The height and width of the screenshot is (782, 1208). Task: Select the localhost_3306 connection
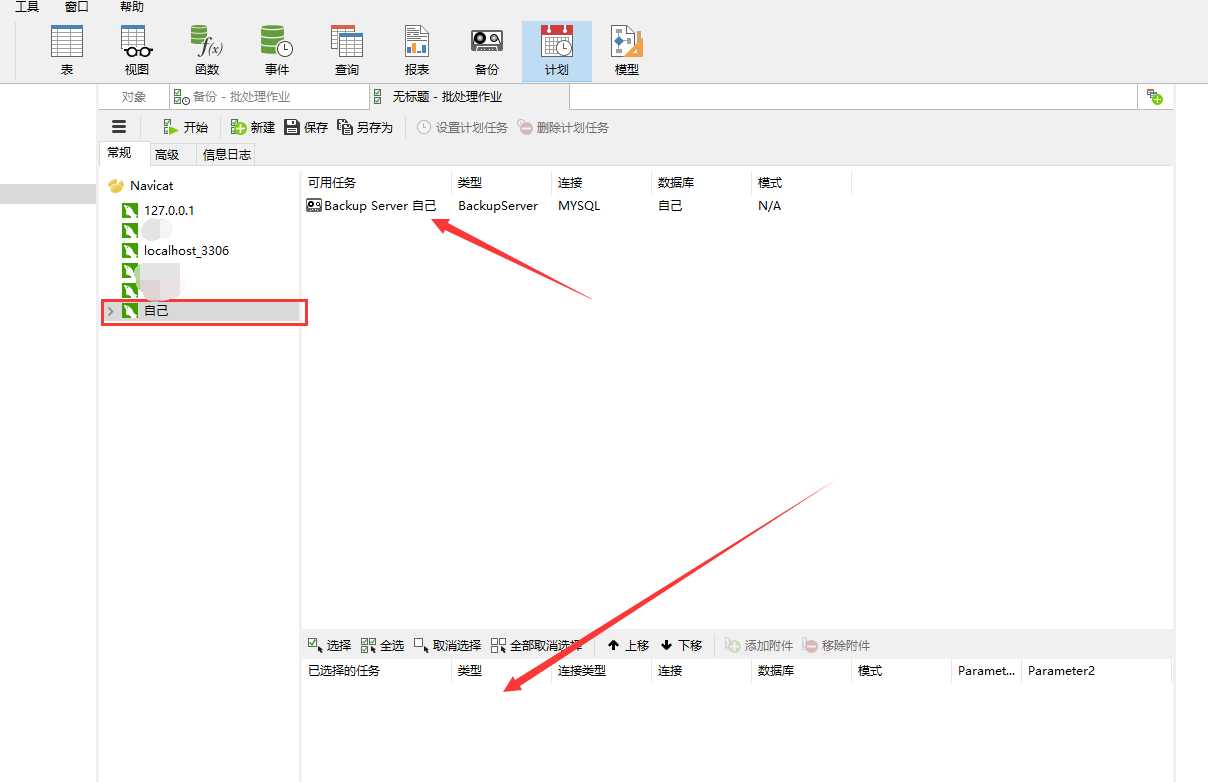(x=175, y=250)
